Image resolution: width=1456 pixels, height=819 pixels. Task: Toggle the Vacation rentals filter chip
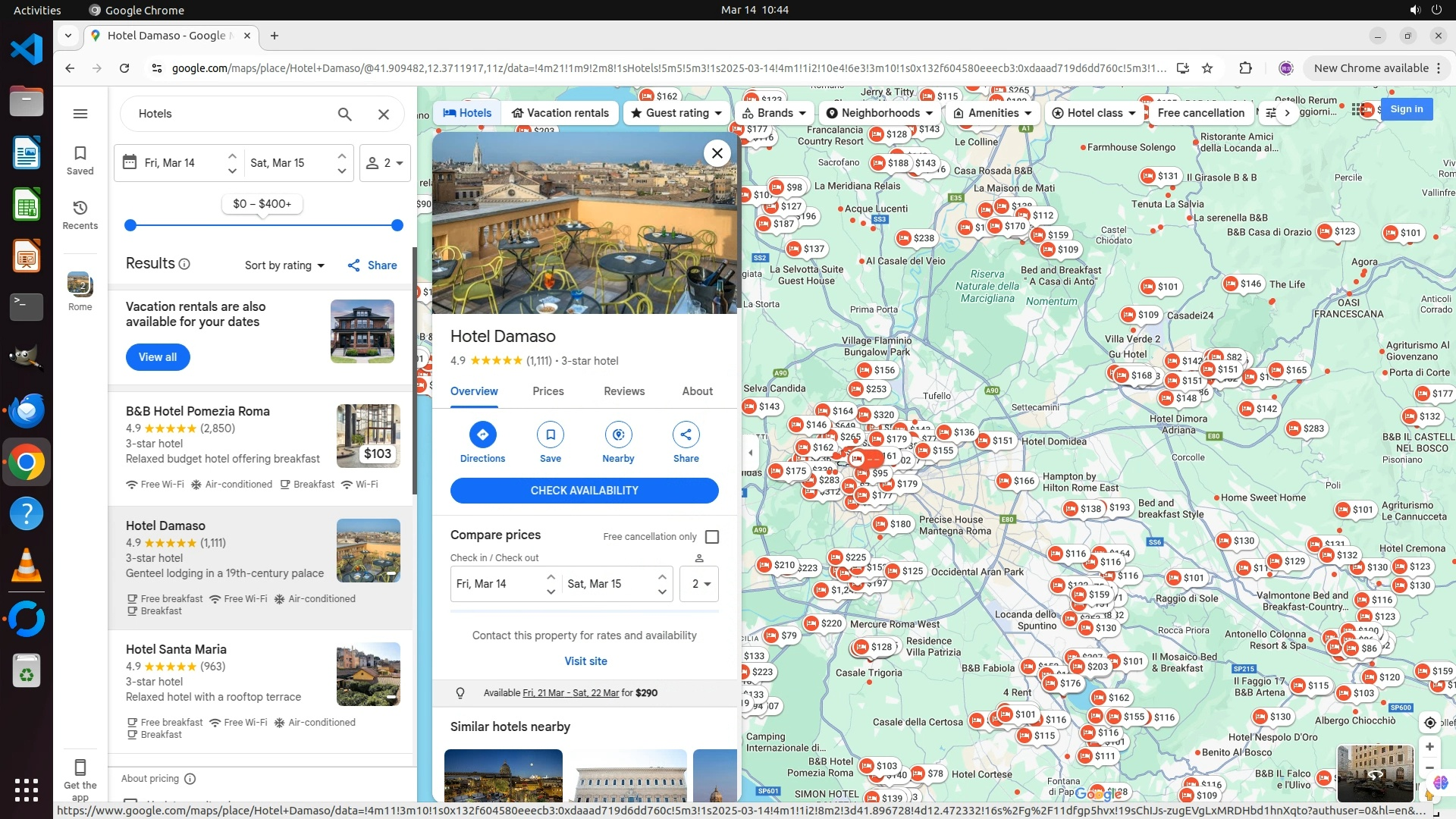560,113
